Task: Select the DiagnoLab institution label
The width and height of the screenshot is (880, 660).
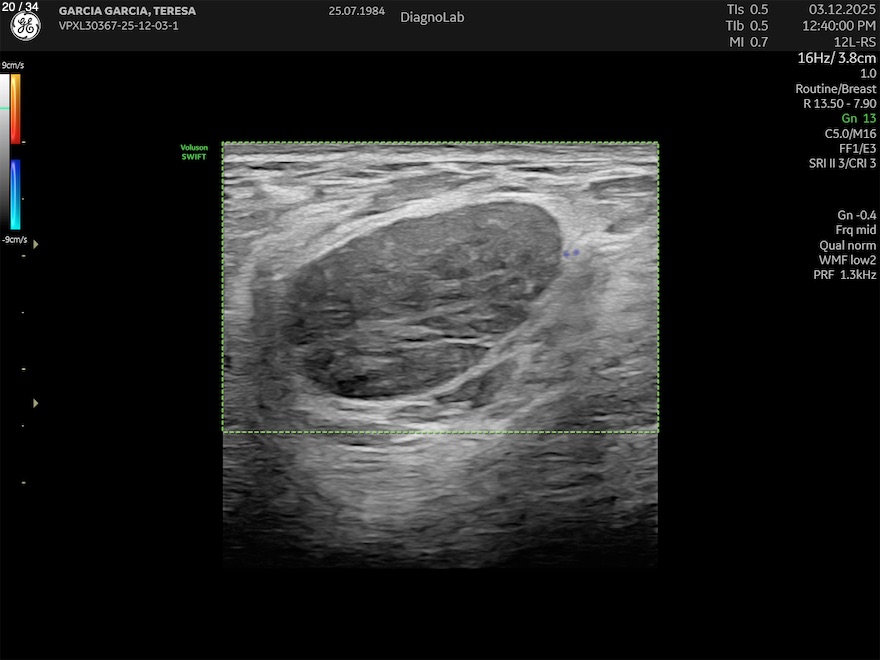Action: coord(432,17)
